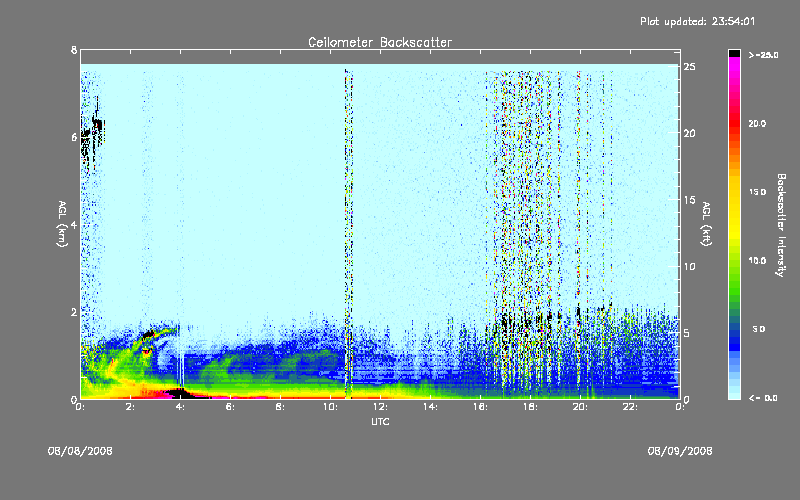Click the '10' kft tick on right axis
The image size is (800, 500).
click(690, 266)
